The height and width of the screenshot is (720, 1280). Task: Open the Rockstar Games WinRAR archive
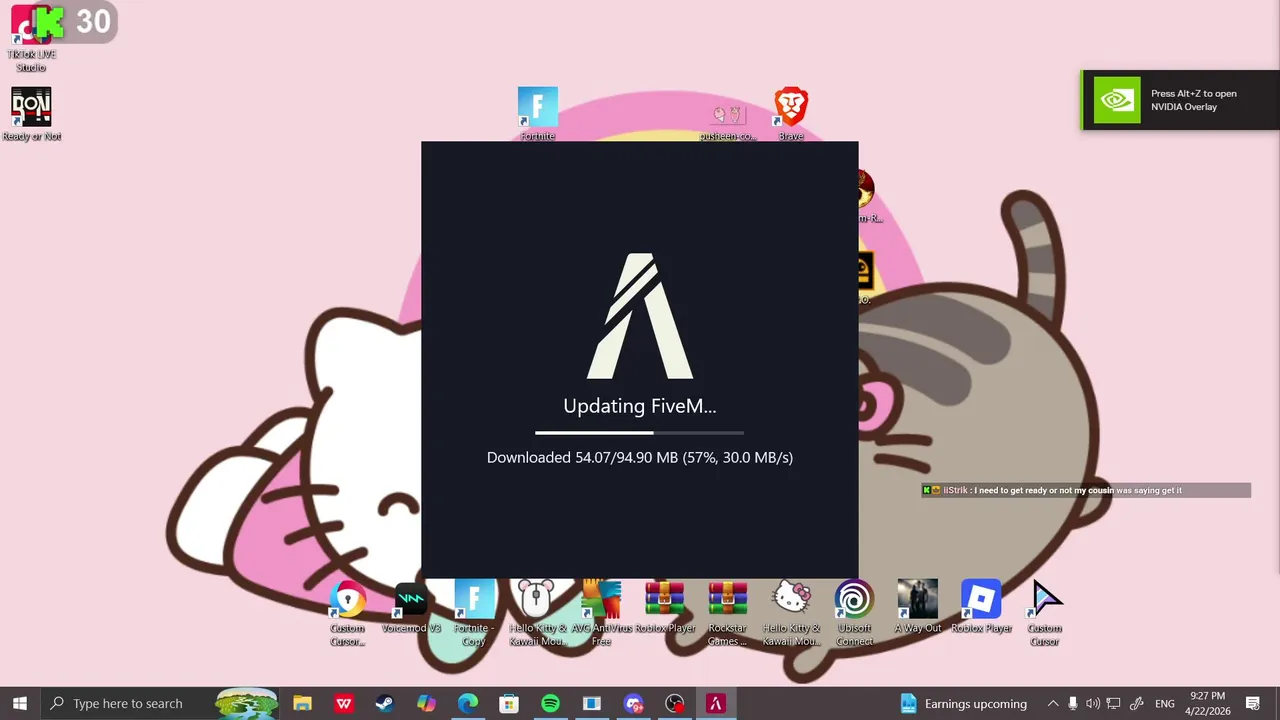[x=728, y=612]
